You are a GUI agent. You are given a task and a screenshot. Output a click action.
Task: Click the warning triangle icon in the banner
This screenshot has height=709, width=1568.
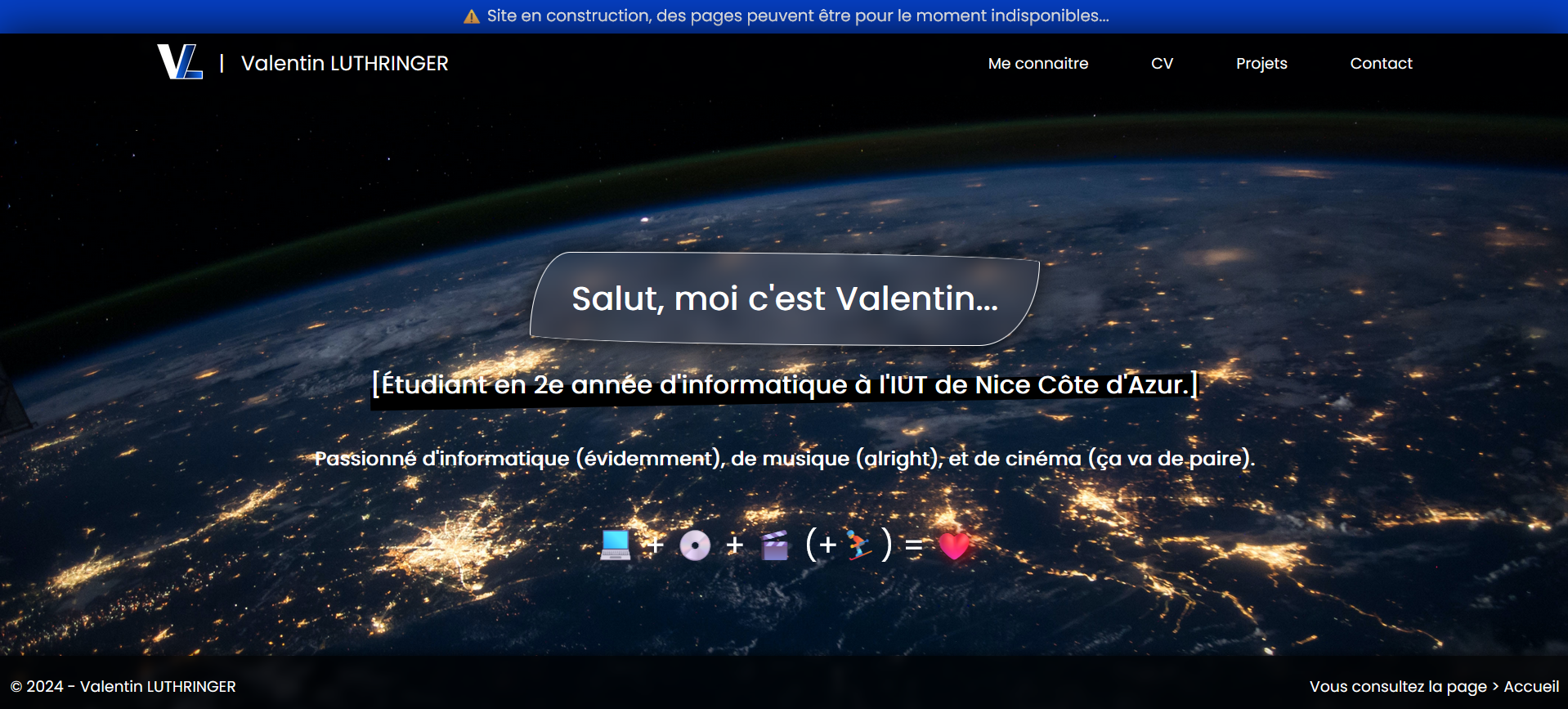[x=472, y=16]
